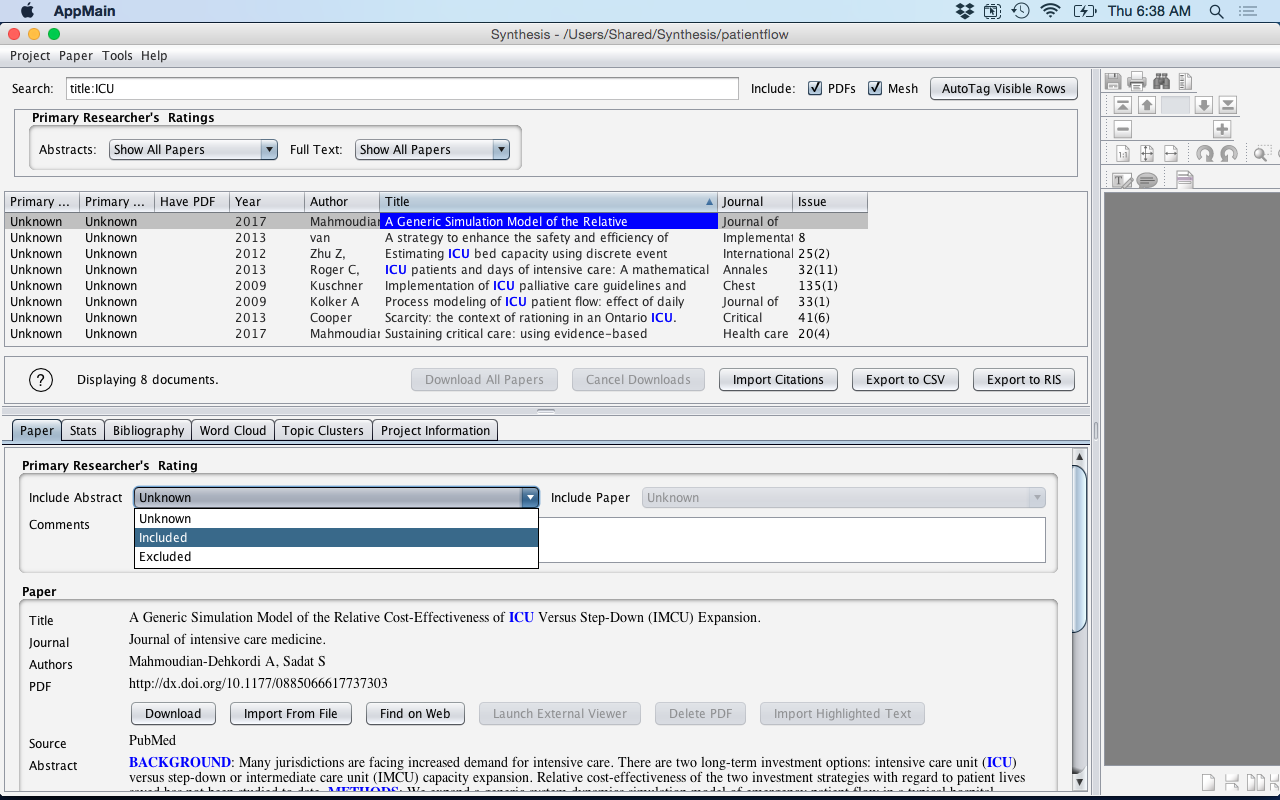Click into the Search text field
Image resolution: width=1280 pixels, height=800 pixels.
click(402, 88)
